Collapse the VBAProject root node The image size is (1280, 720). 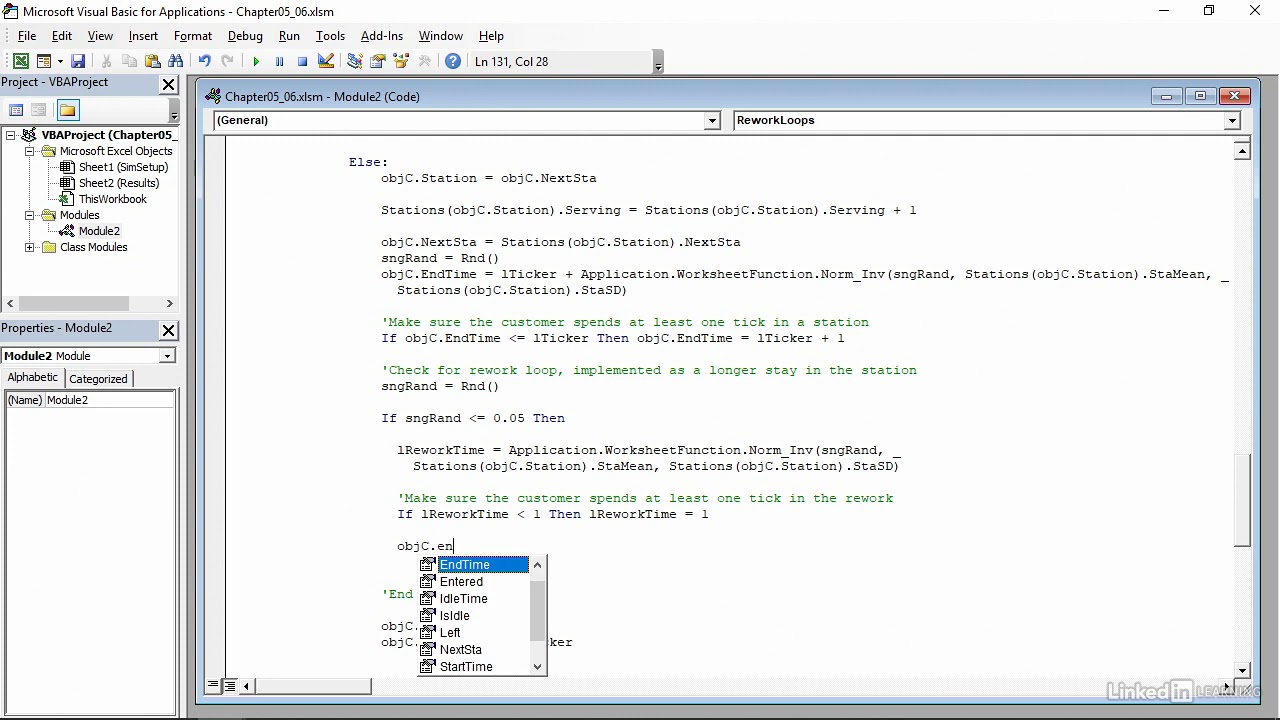[x=11, y=135]
